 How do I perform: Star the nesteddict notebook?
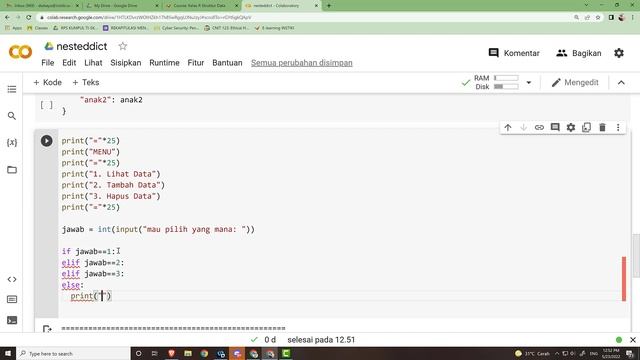pyautogui.click(x=123, y=46)
